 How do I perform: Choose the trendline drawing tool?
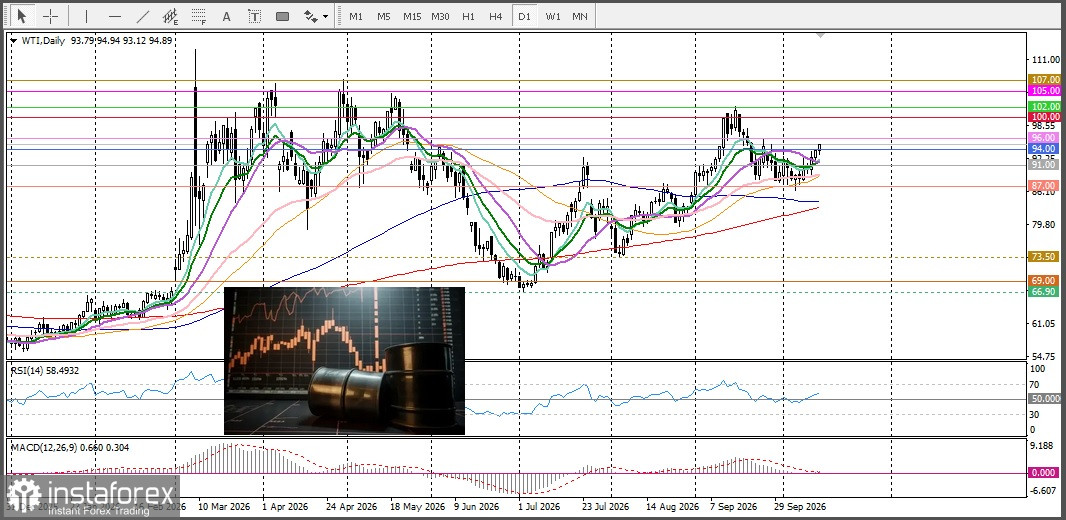tap(143, 16)
